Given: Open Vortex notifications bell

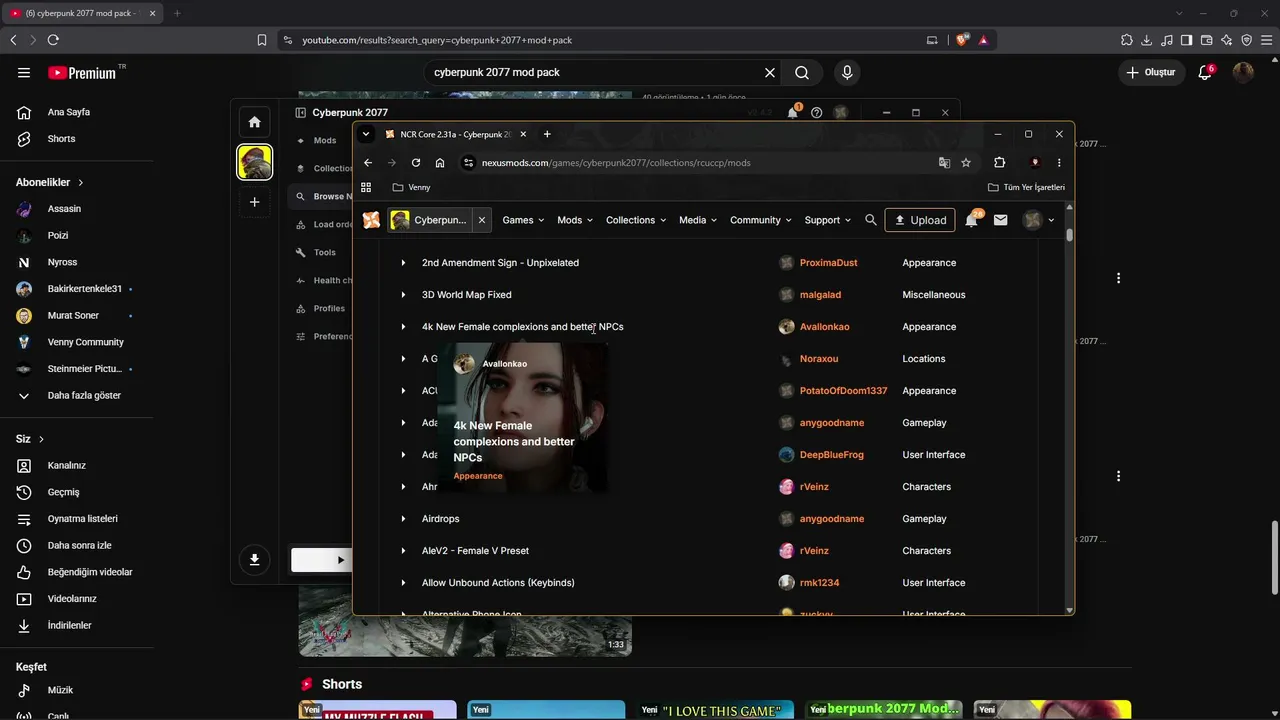Looking at the screenshot, I should [x=793, y=112].
